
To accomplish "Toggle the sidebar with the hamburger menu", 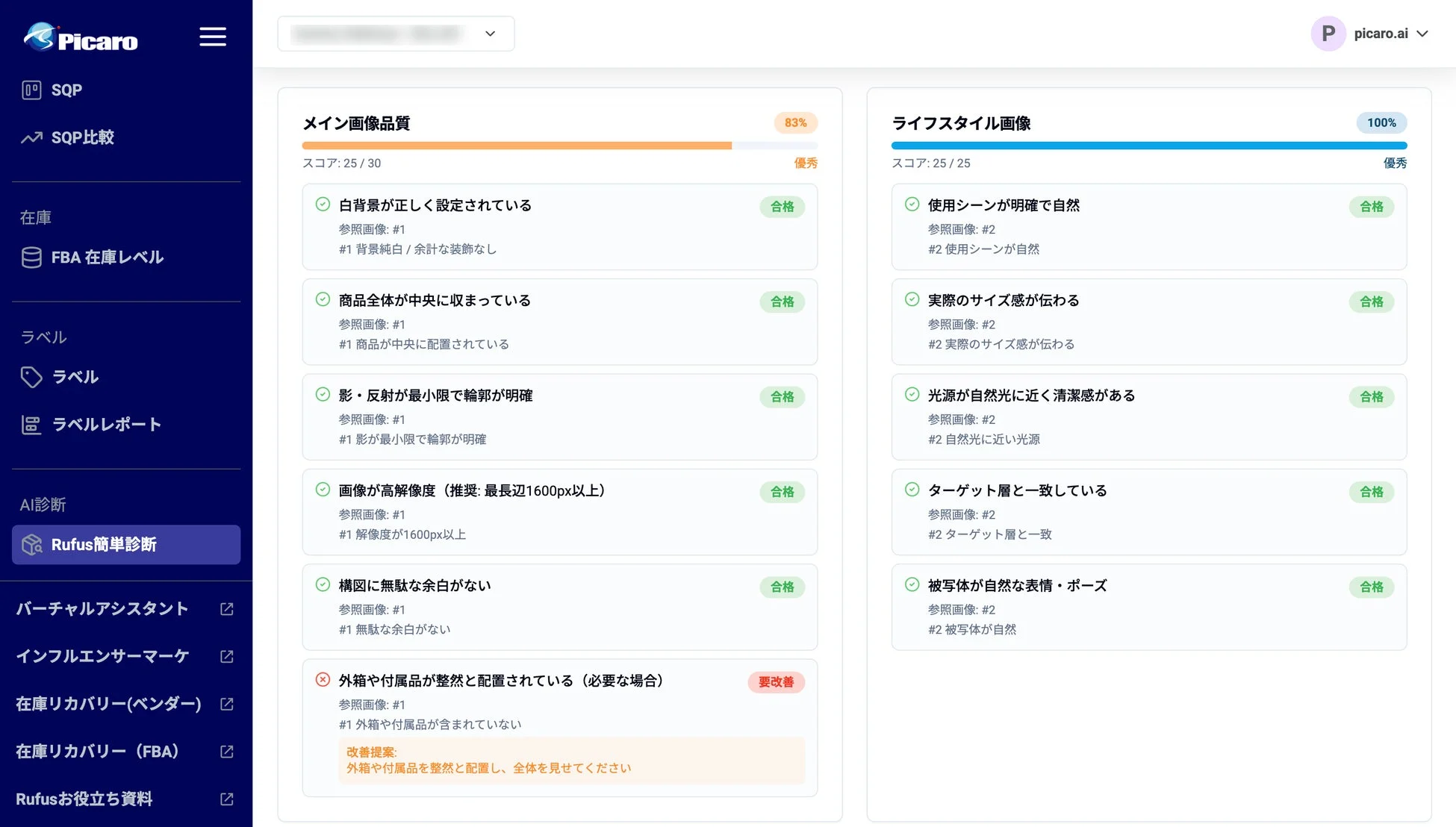I will 213,37.
